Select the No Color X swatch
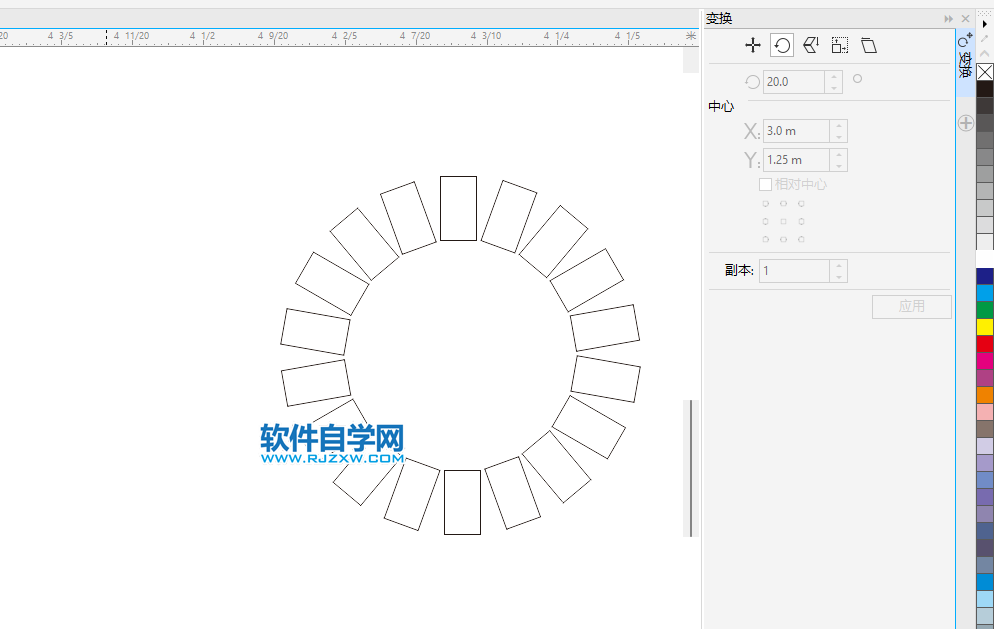Screen dimensions: 994x629 [x=984, y=72]
